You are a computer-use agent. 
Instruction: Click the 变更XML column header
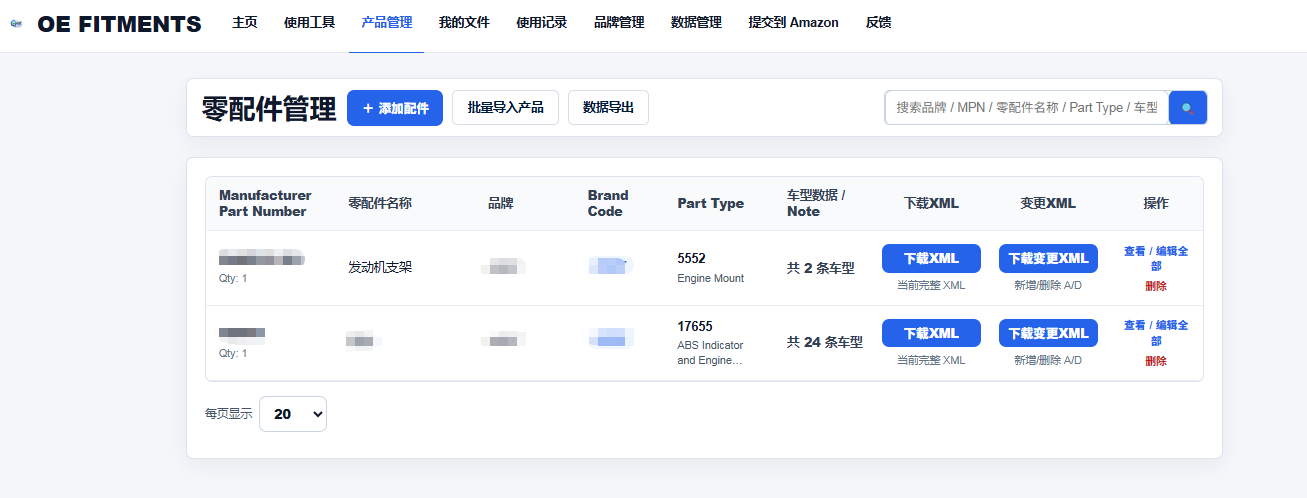(x=1048, y=203)
